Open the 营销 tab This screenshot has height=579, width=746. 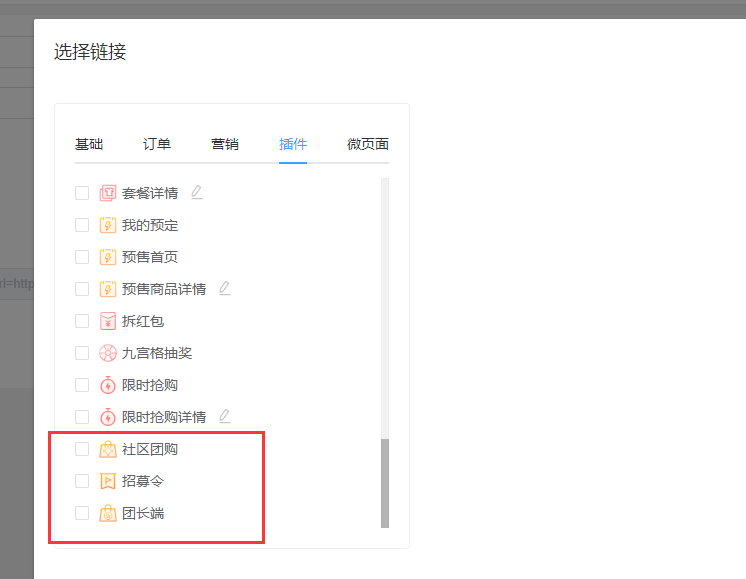pyautogui.click(x=225, y=144)
